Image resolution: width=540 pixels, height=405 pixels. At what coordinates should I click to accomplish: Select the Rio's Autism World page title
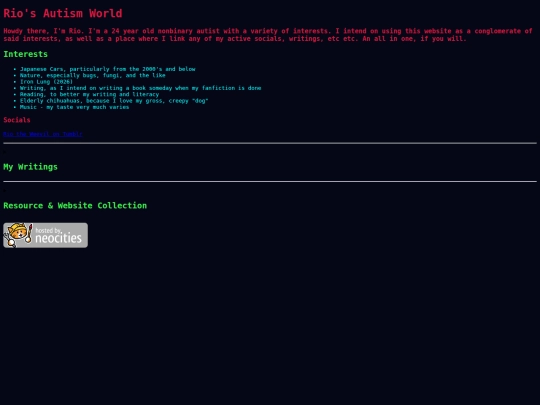63,13
